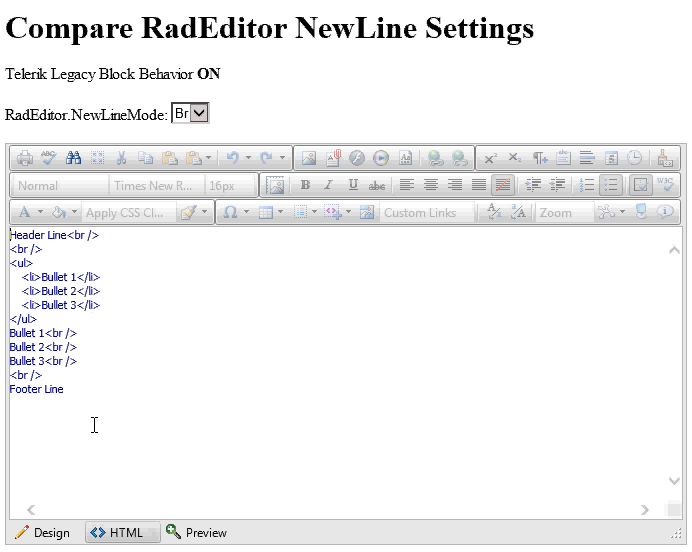Click the Insert Groupbox icon

tap(564, 158)
